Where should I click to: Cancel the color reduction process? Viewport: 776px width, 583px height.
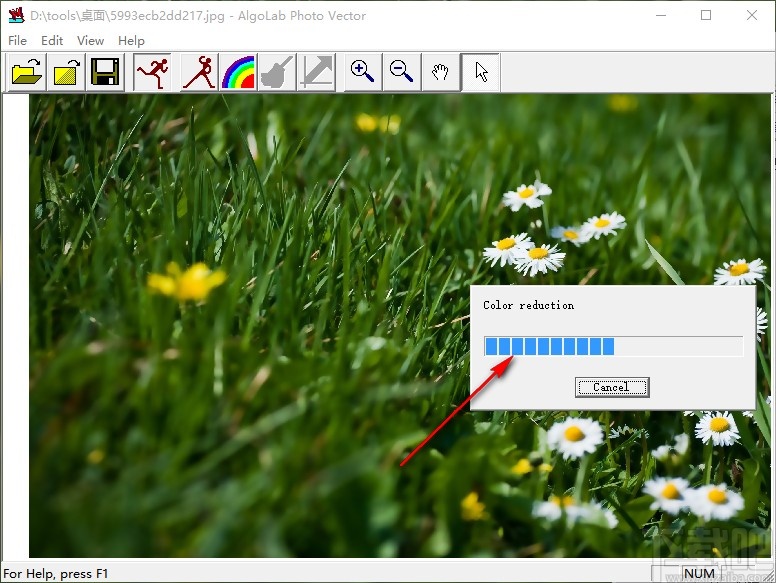611,387
